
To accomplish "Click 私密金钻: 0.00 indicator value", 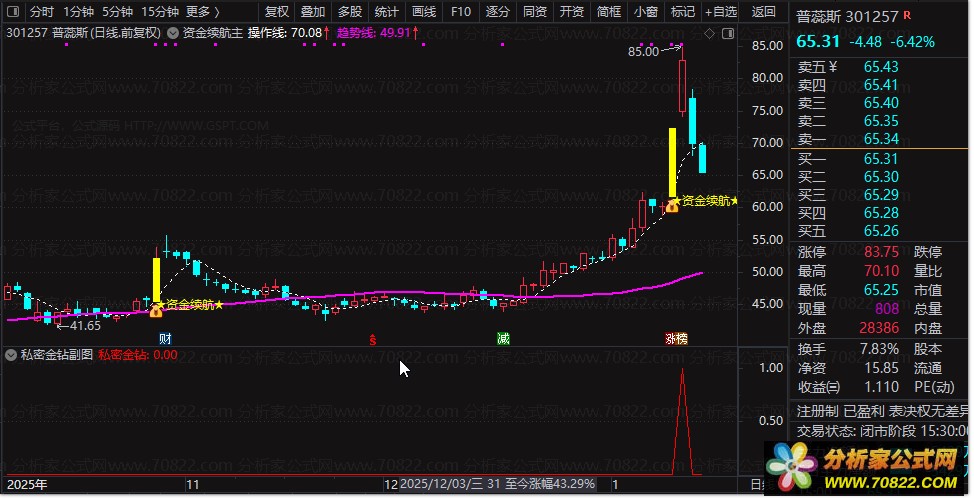I will [x=137, y=355].
